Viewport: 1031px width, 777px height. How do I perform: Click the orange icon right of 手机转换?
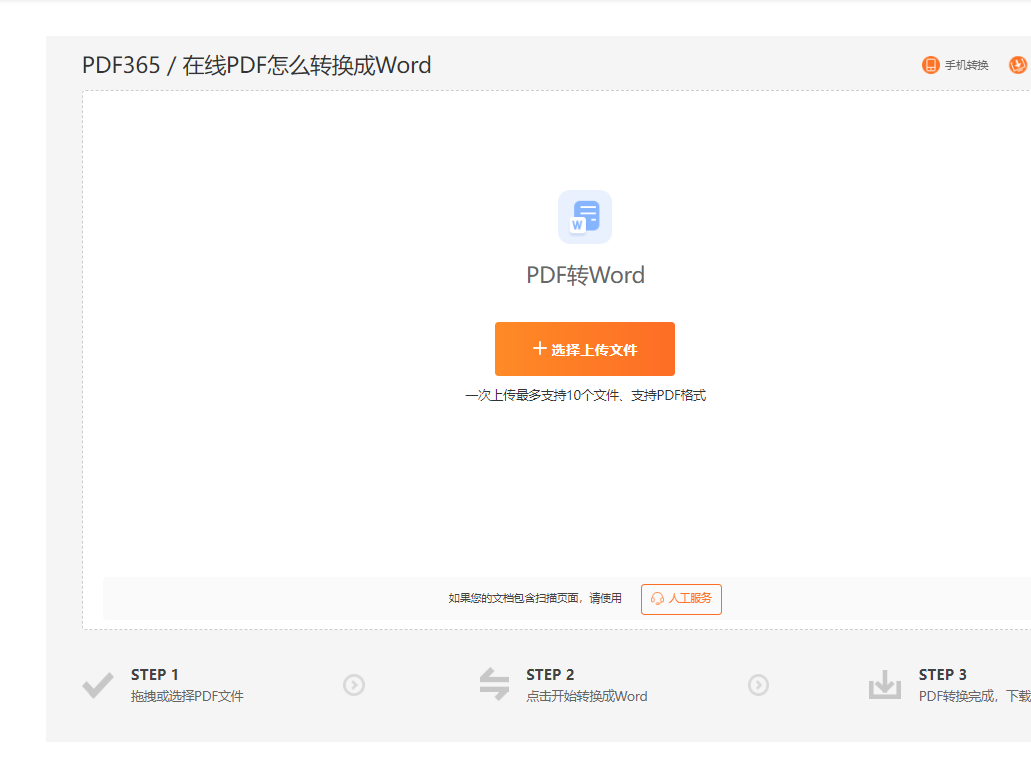click(x=1018, y=65)
